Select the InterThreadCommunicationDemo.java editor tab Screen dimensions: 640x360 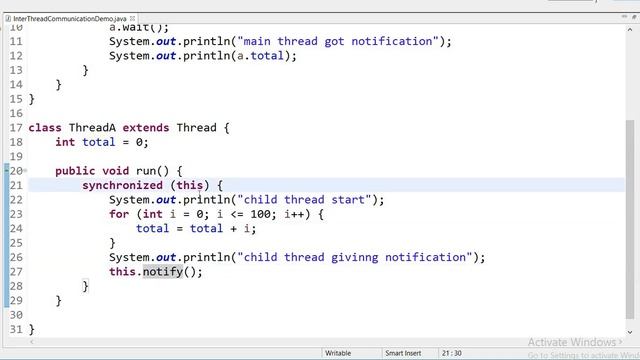(x=69, y=19)
